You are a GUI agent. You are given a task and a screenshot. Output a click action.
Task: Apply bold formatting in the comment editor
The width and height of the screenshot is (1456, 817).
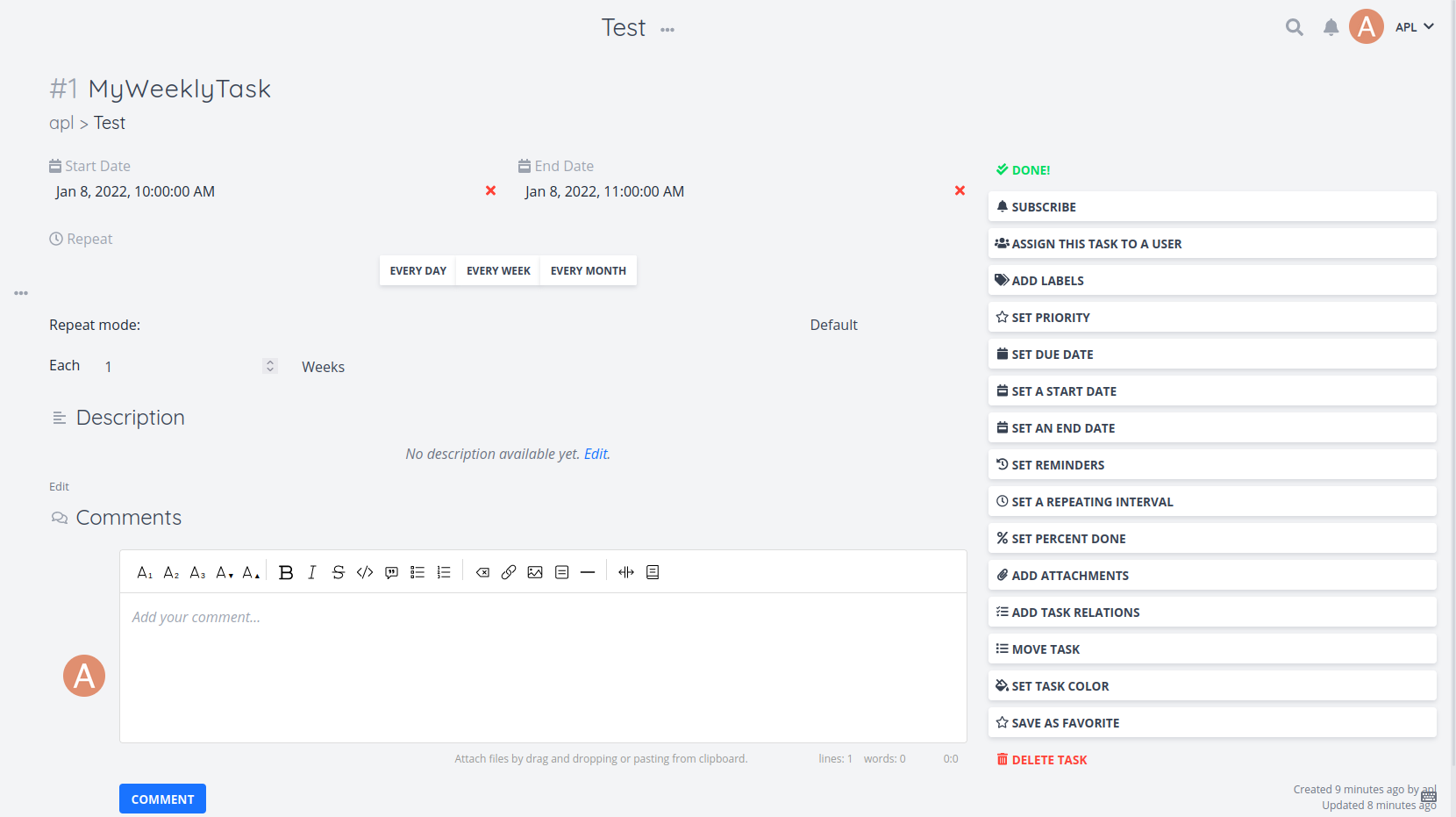point(286,571)
